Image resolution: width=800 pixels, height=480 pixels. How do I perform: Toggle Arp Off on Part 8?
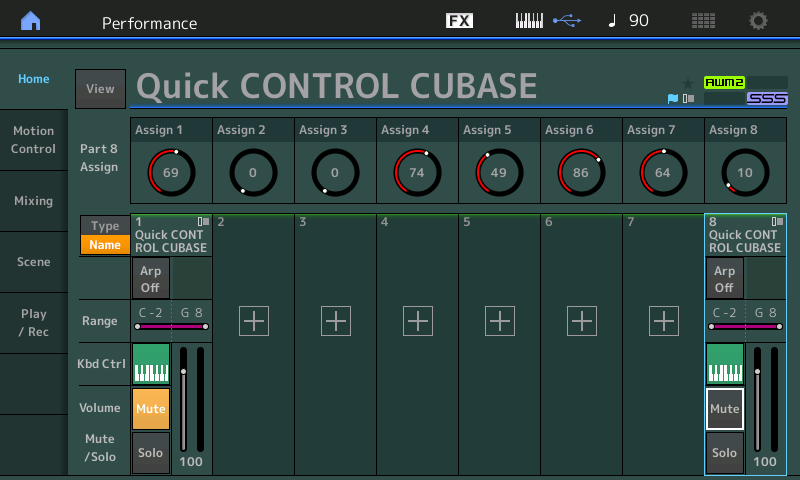click(724, 279)
